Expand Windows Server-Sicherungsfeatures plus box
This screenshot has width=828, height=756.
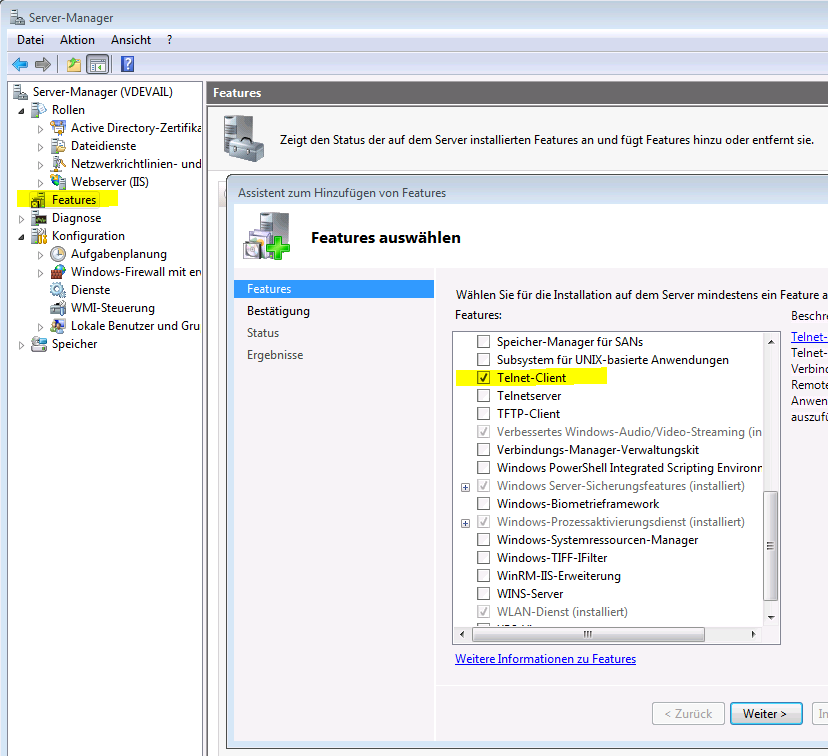(x=465, y=487)
